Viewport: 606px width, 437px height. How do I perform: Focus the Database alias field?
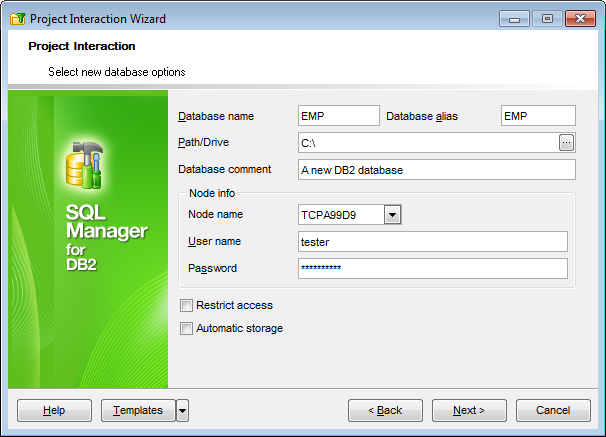coord(538,116)
